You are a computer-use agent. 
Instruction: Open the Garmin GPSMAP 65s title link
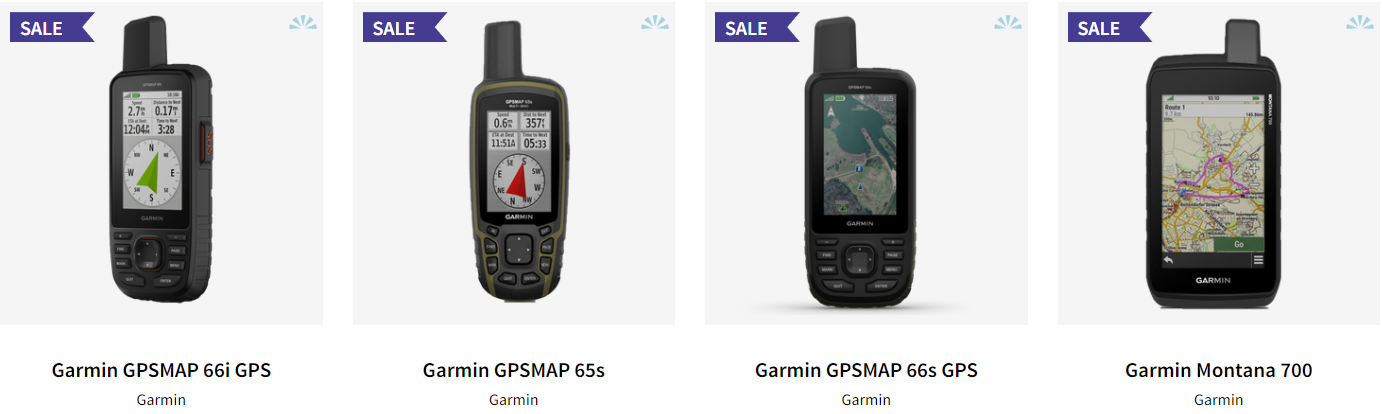[514, 370]
